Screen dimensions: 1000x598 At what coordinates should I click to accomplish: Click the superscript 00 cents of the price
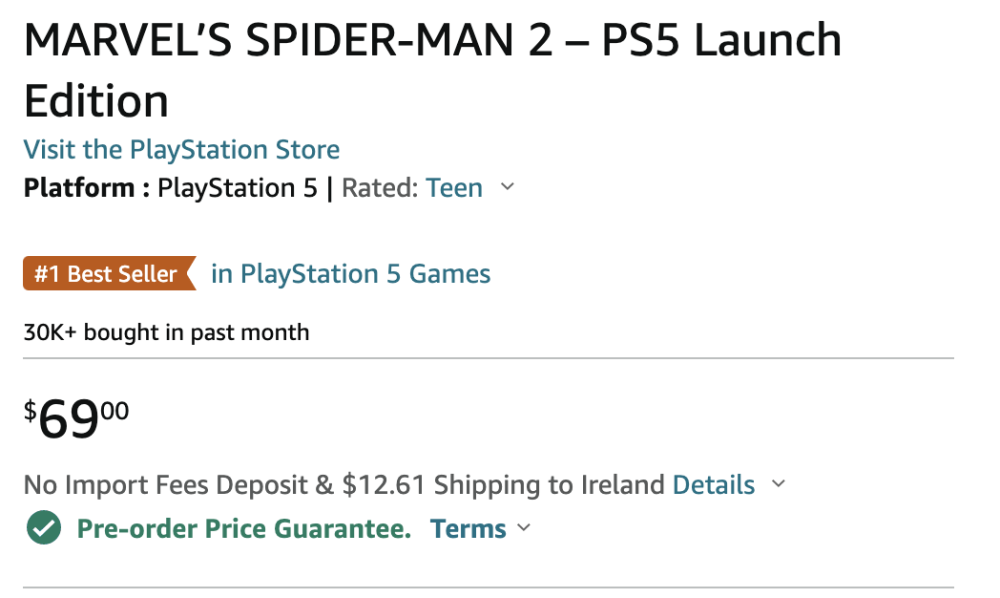pyautogui.click(x=115, y=410)
